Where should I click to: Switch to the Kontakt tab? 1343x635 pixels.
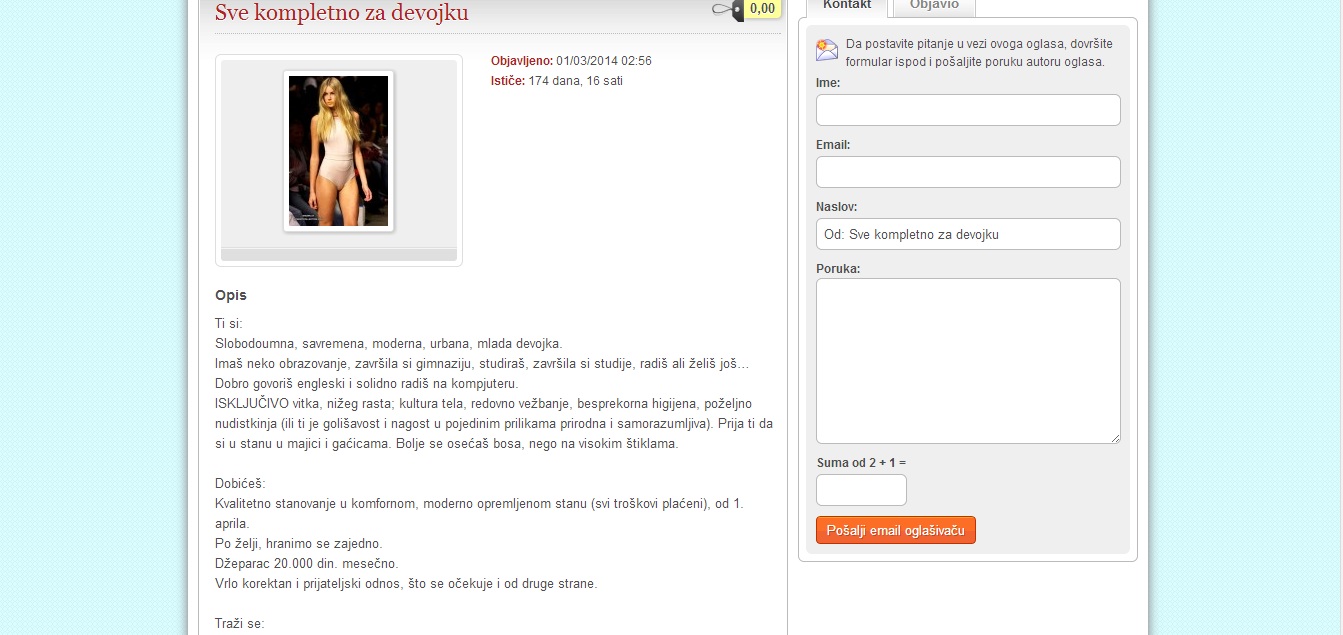point(846,6)
